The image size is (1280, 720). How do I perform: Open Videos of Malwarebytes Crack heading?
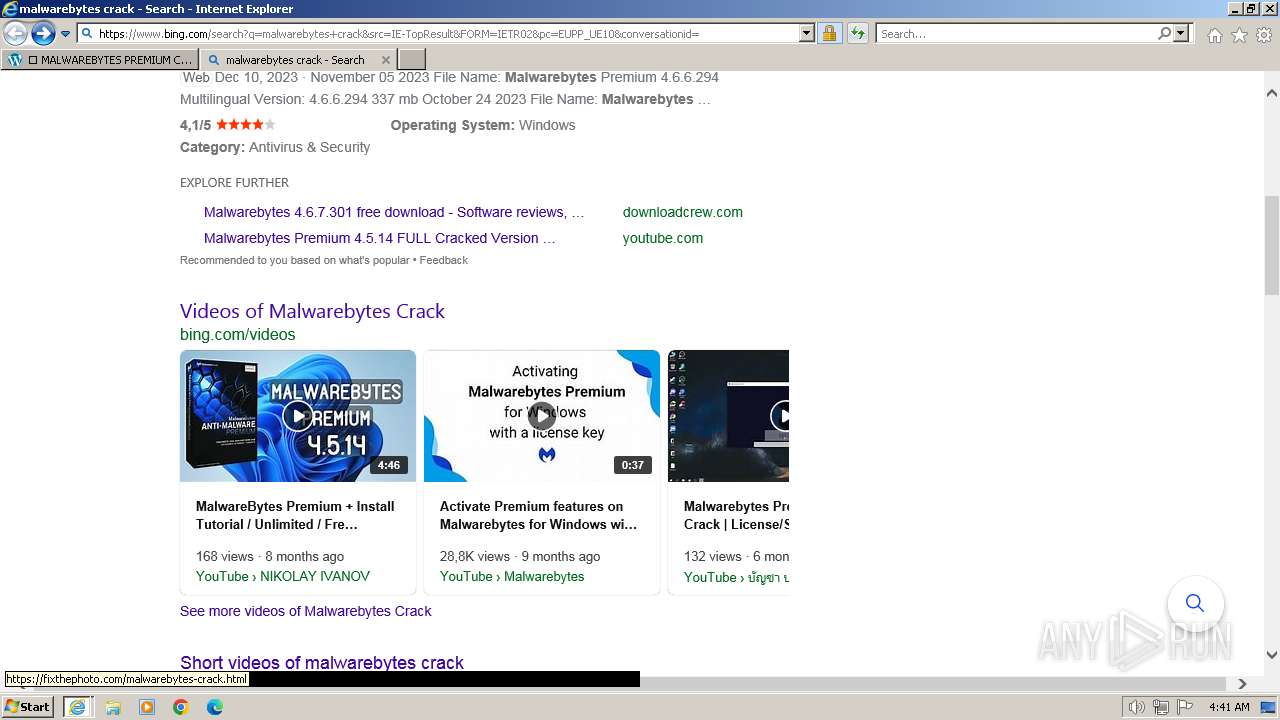(x=312, y=311)
